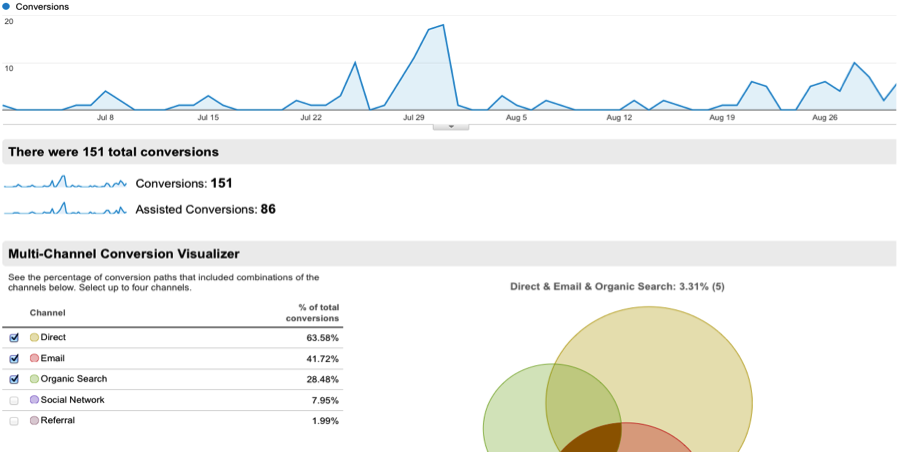Expand the chart drawer handle arrow
The width and height of the screenshot is (897, 453).
pyautogui.click(x=451, y=126)
